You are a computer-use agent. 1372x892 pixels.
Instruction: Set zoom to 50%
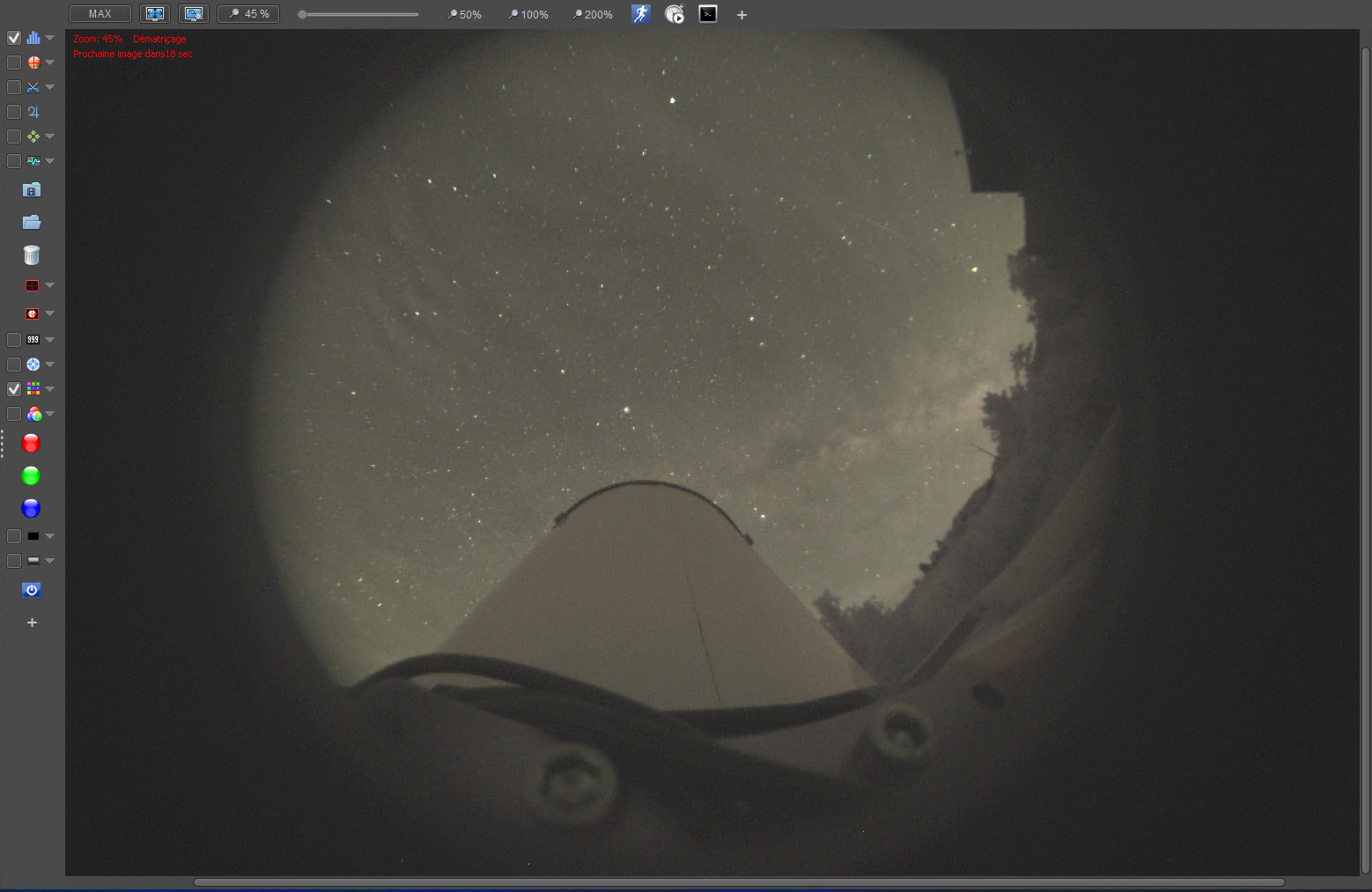click(465, 15)
